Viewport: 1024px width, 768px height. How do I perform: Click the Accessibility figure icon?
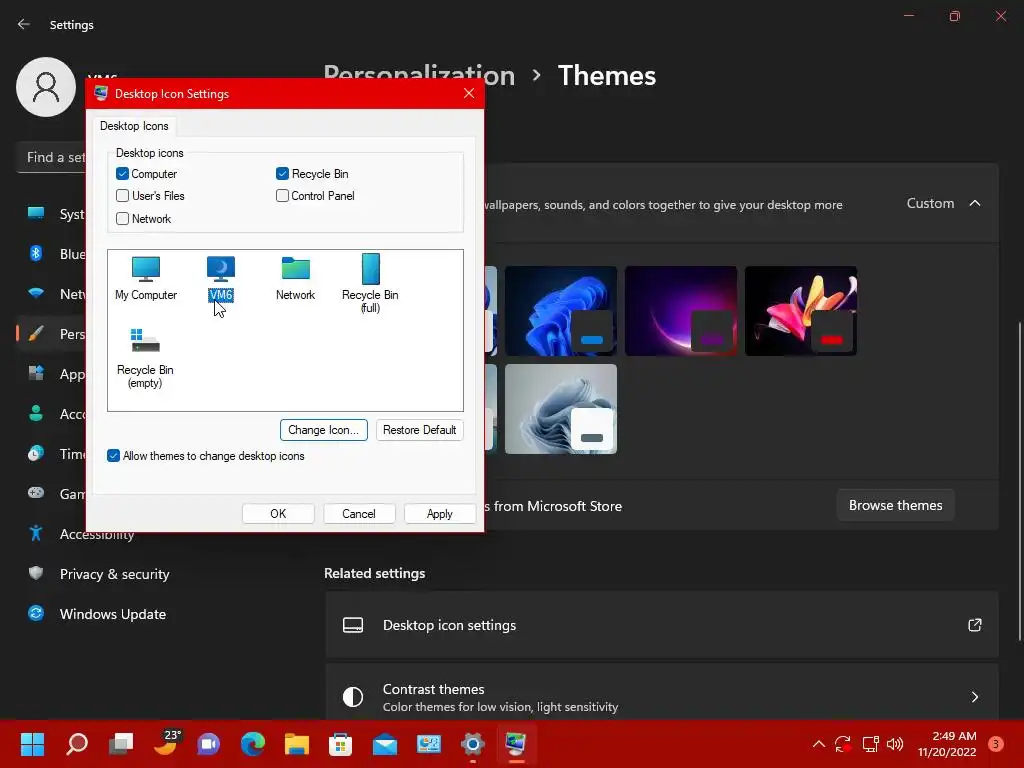(x=36, y=534)
